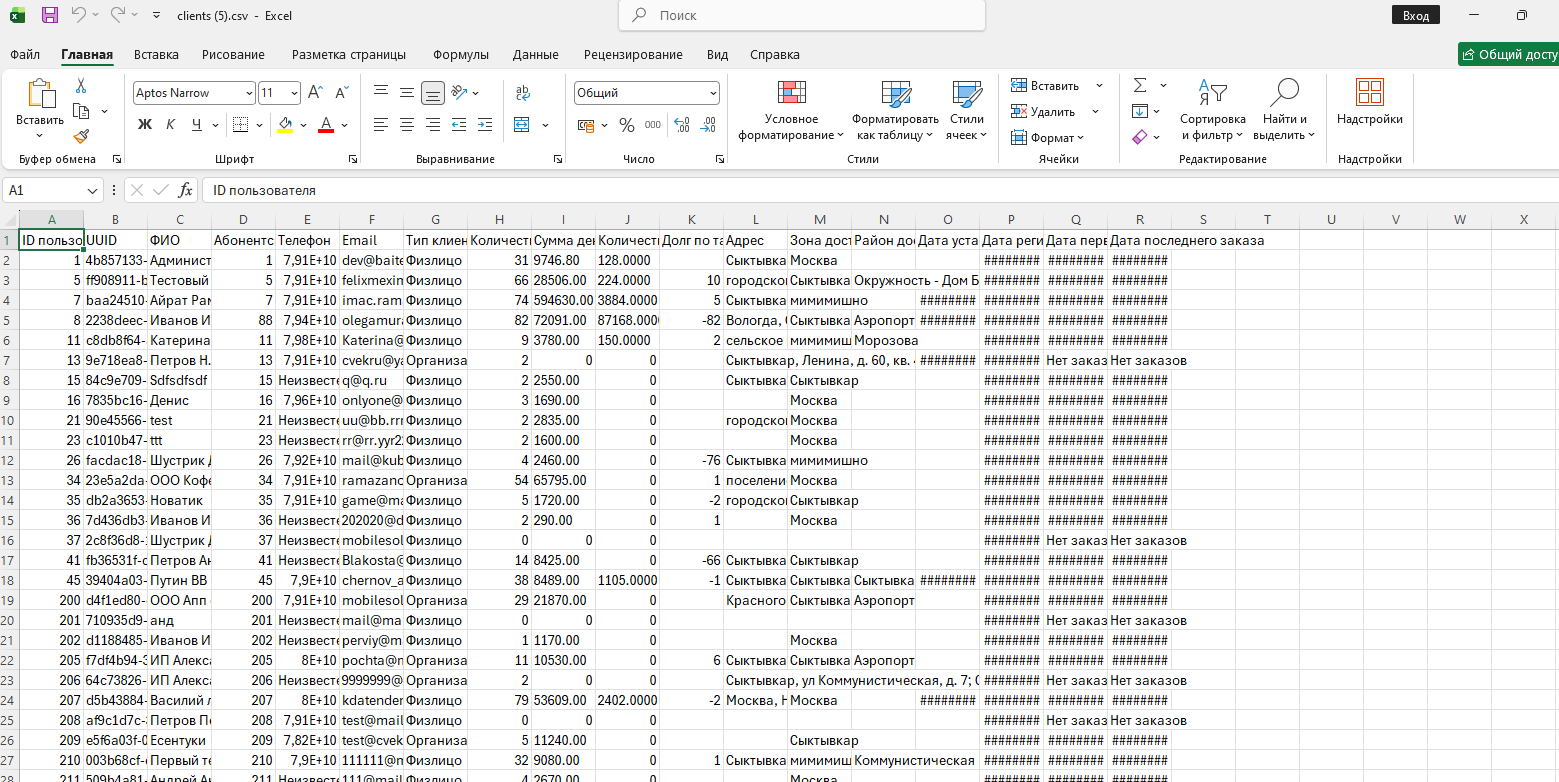The image size is (1559, 782).
Task: Open the Aptos Narrow font dropdown
Action: pyautogui.click(x=249, y=93)
